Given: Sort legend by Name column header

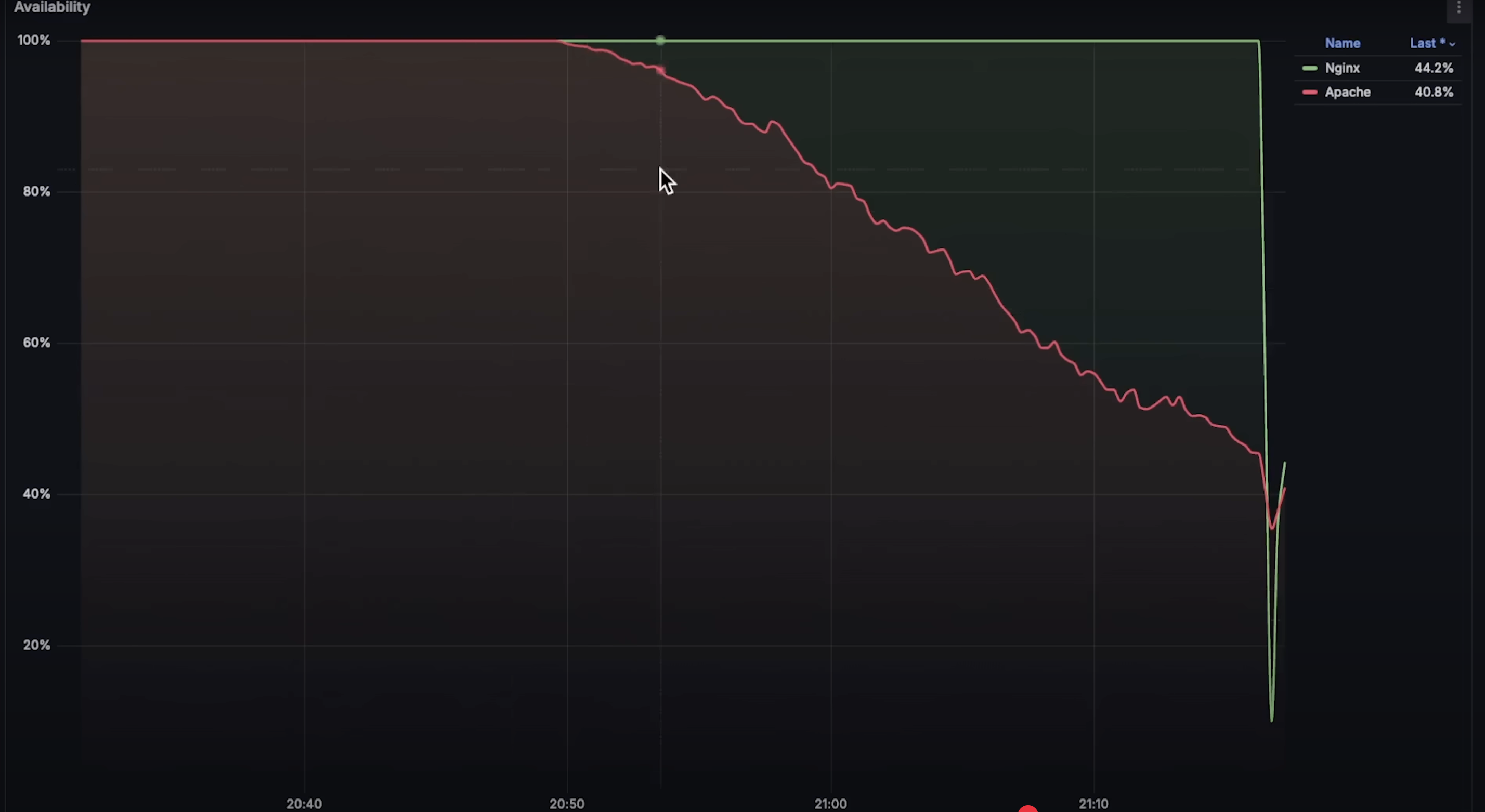Looking at the screenshot, I should (x=1342, y=43).
